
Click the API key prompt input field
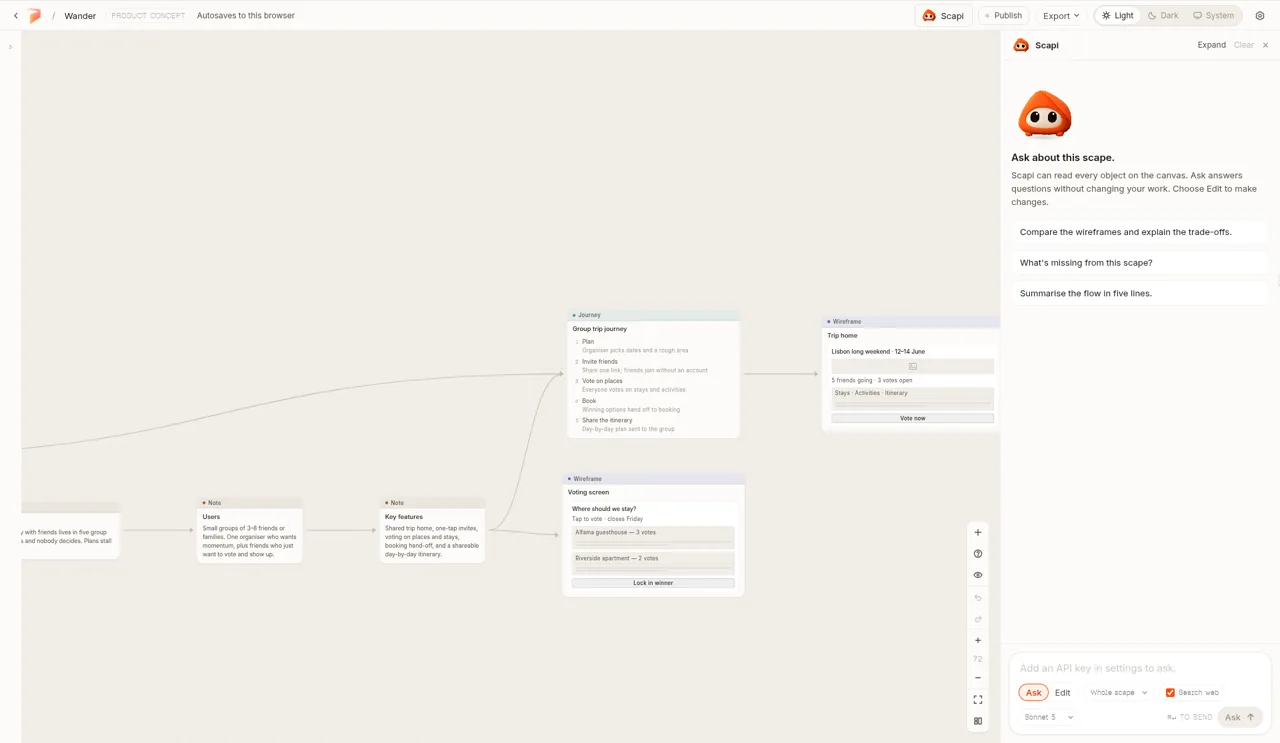(1139, 668)
